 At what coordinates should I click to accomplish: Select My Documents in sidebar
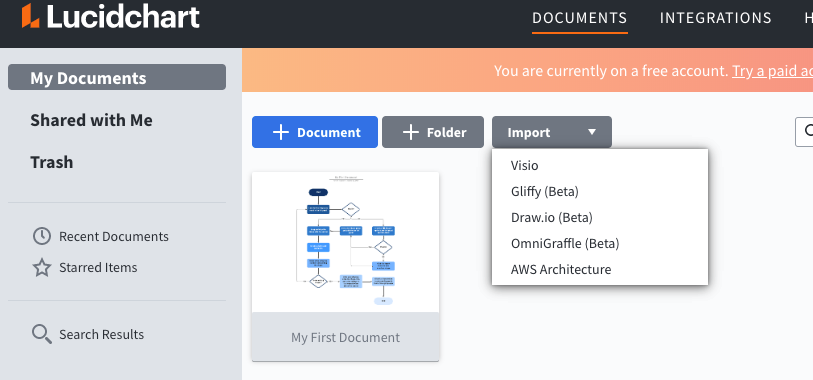tap(117, 77)
